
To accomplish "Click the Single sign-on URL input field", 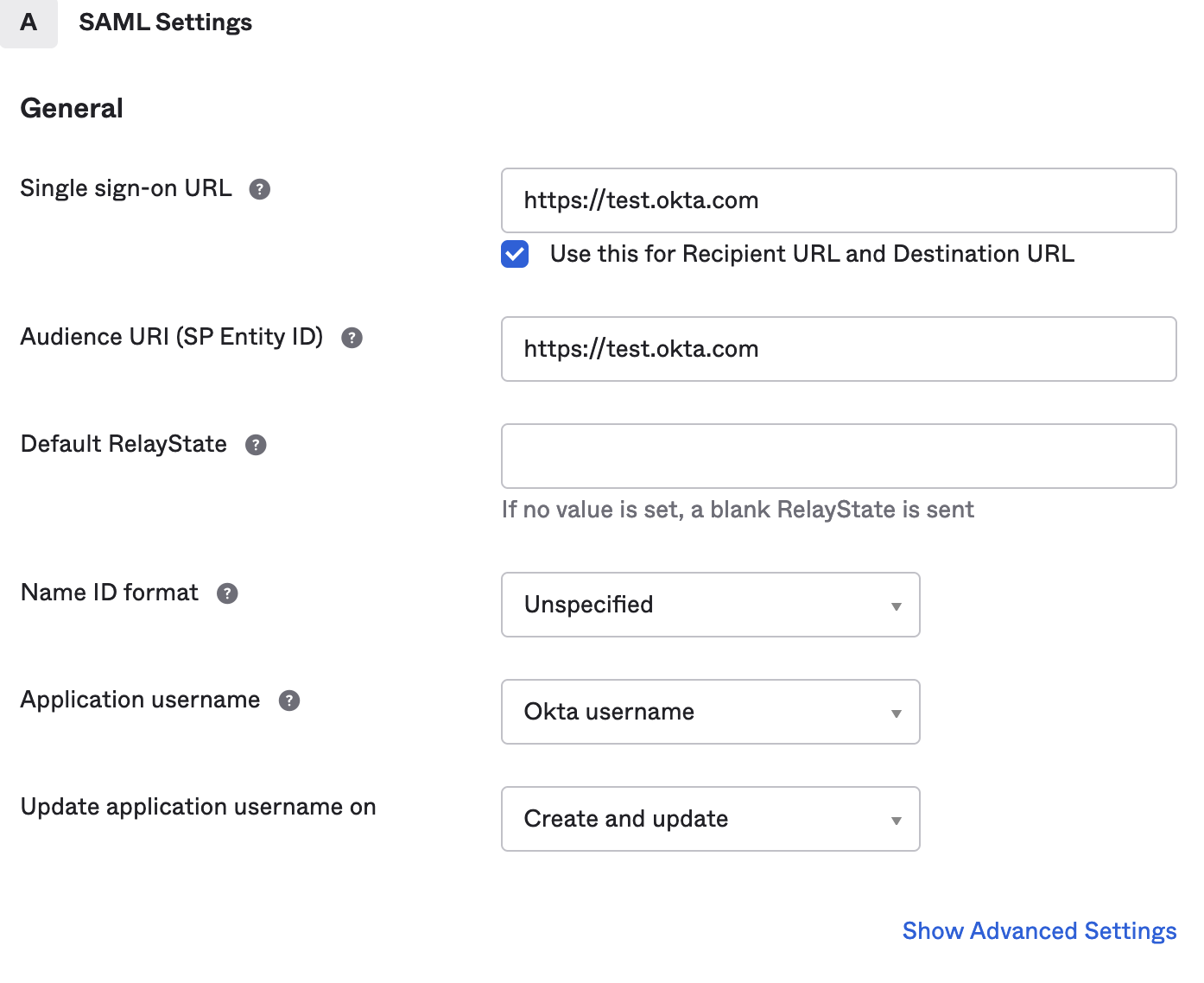I will 838,200.
